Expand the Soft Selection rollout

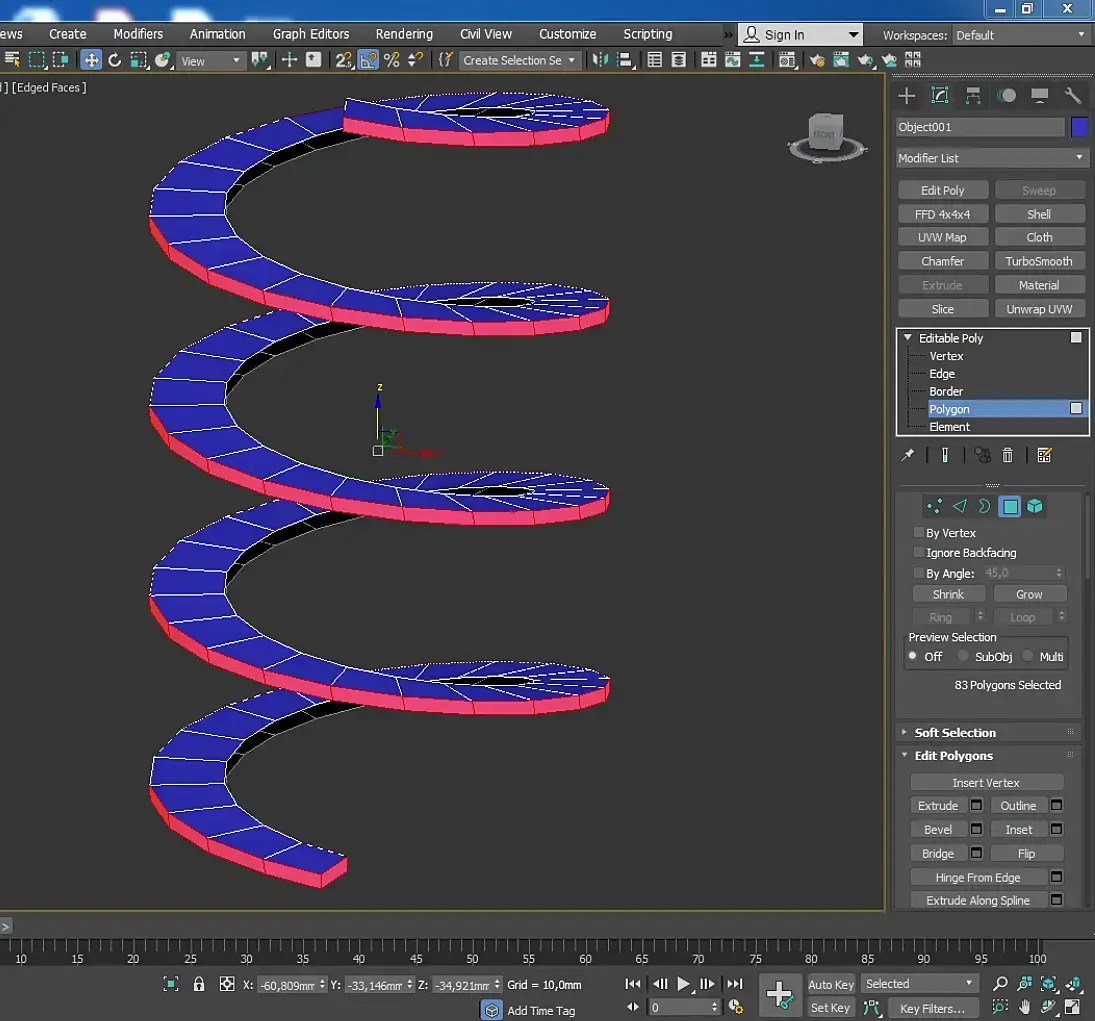955,733
